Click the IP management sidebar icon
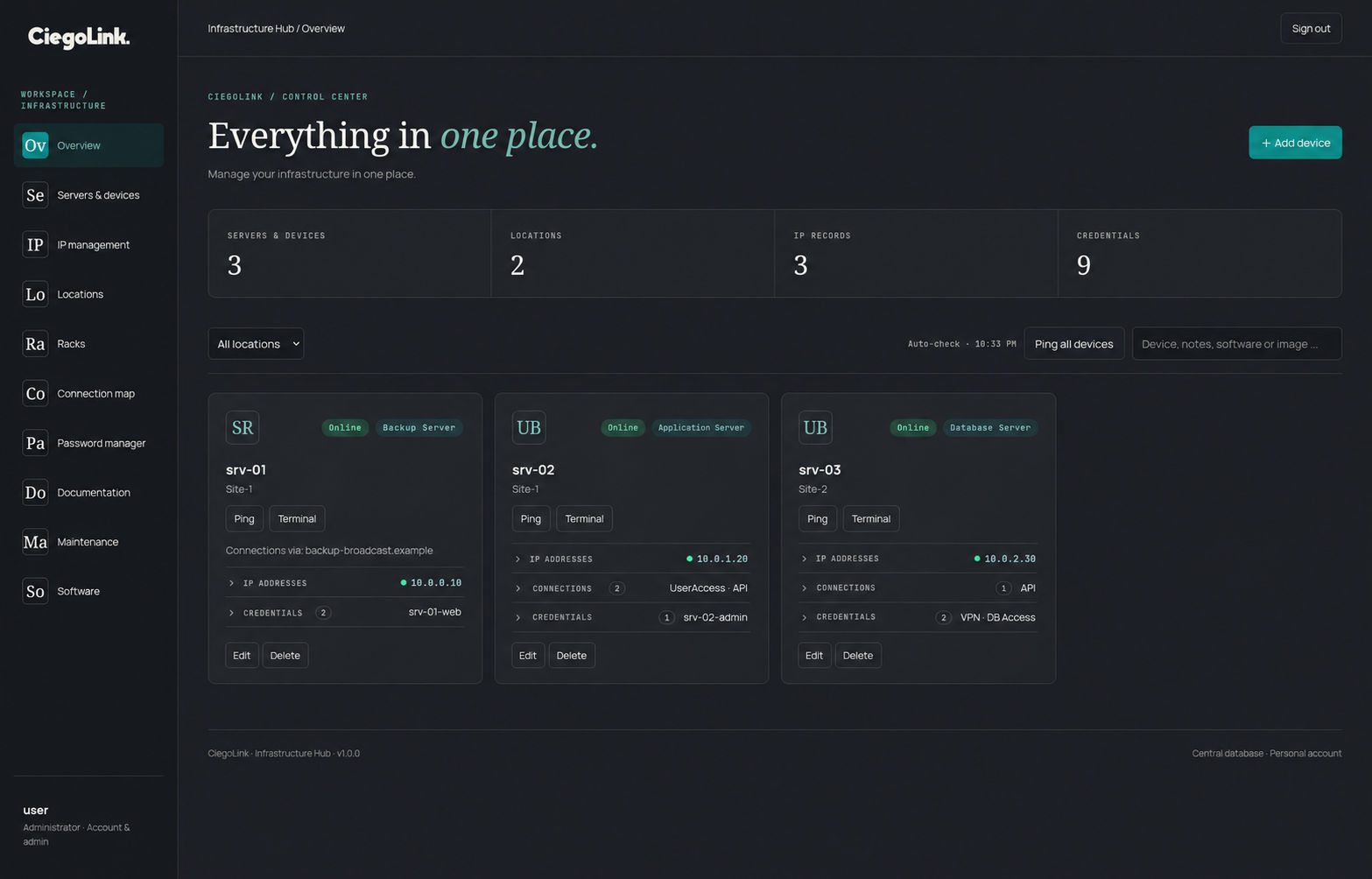Viewport: 1372px width, 879px height. (35, 244)
